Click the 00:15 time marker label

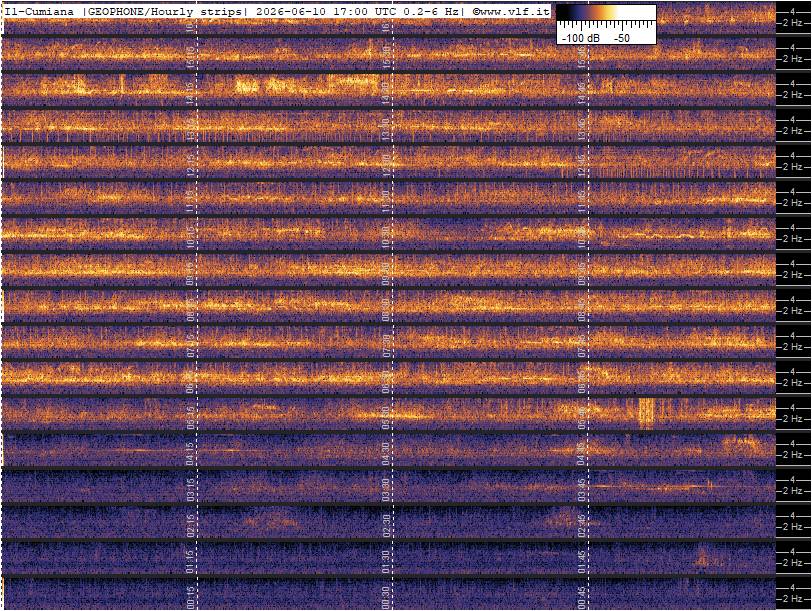(190, 598)
